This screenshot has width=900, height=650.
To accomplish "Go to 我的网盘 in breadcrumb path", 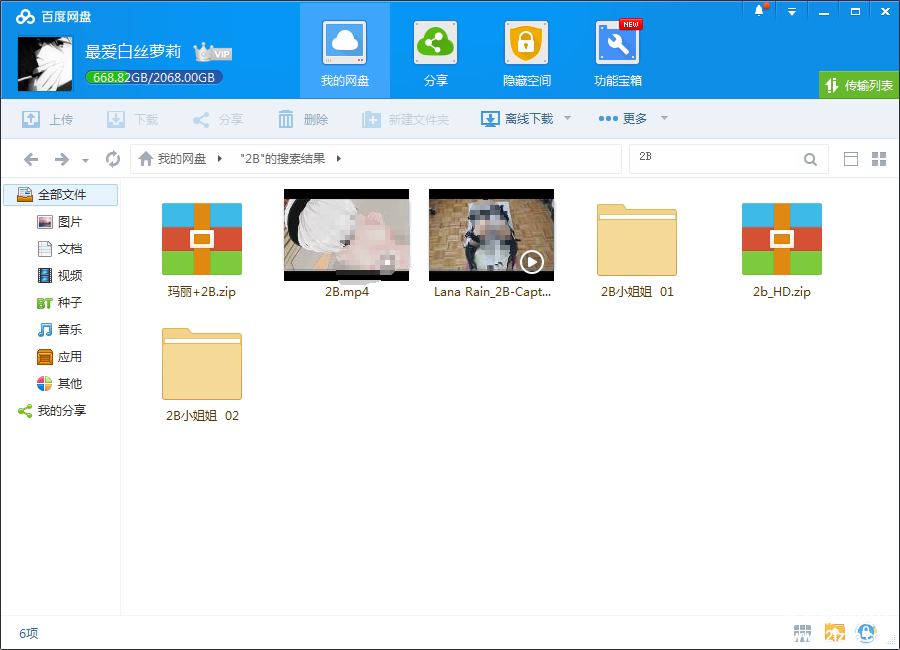I will [182, 158].
